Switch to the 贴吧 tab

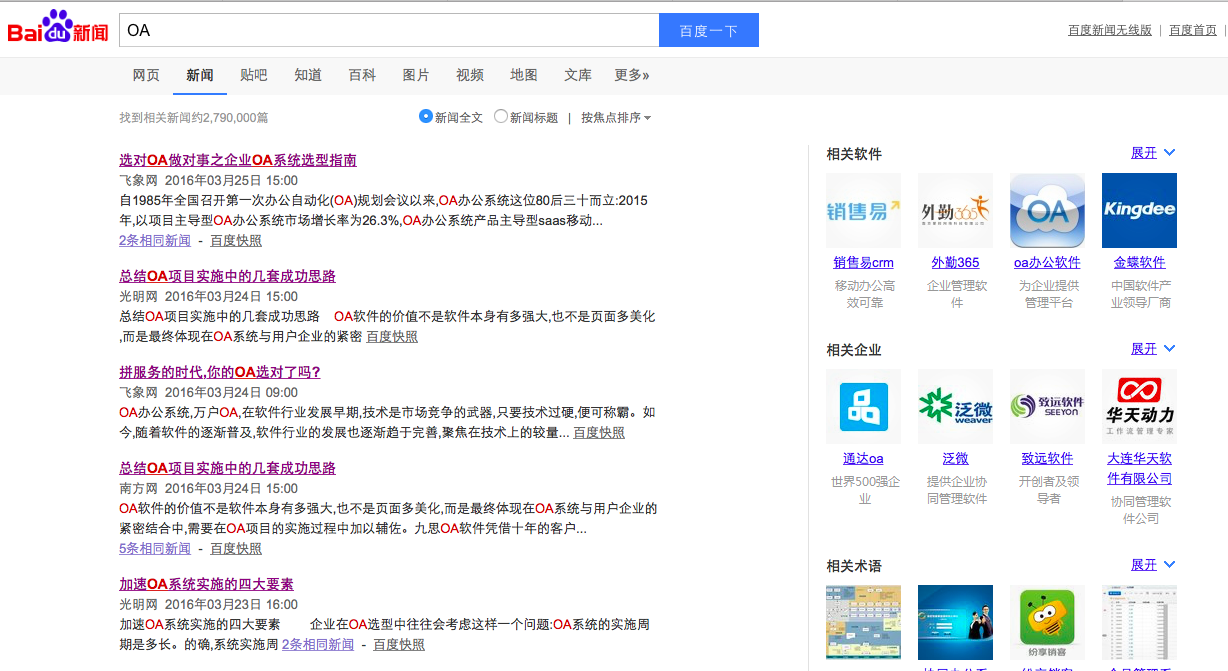click(253, 75)
